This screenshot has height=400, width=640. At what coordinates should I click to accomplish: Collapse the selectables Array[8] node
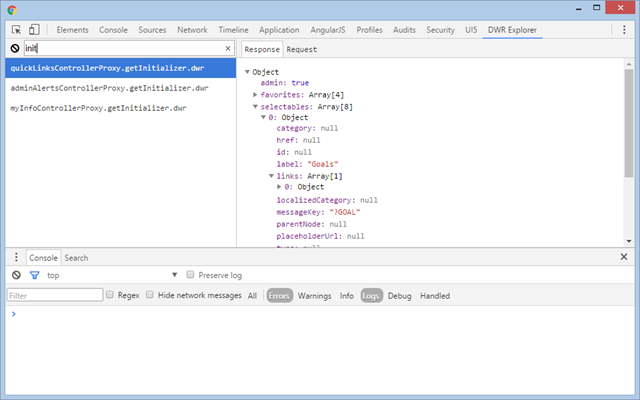256,106
